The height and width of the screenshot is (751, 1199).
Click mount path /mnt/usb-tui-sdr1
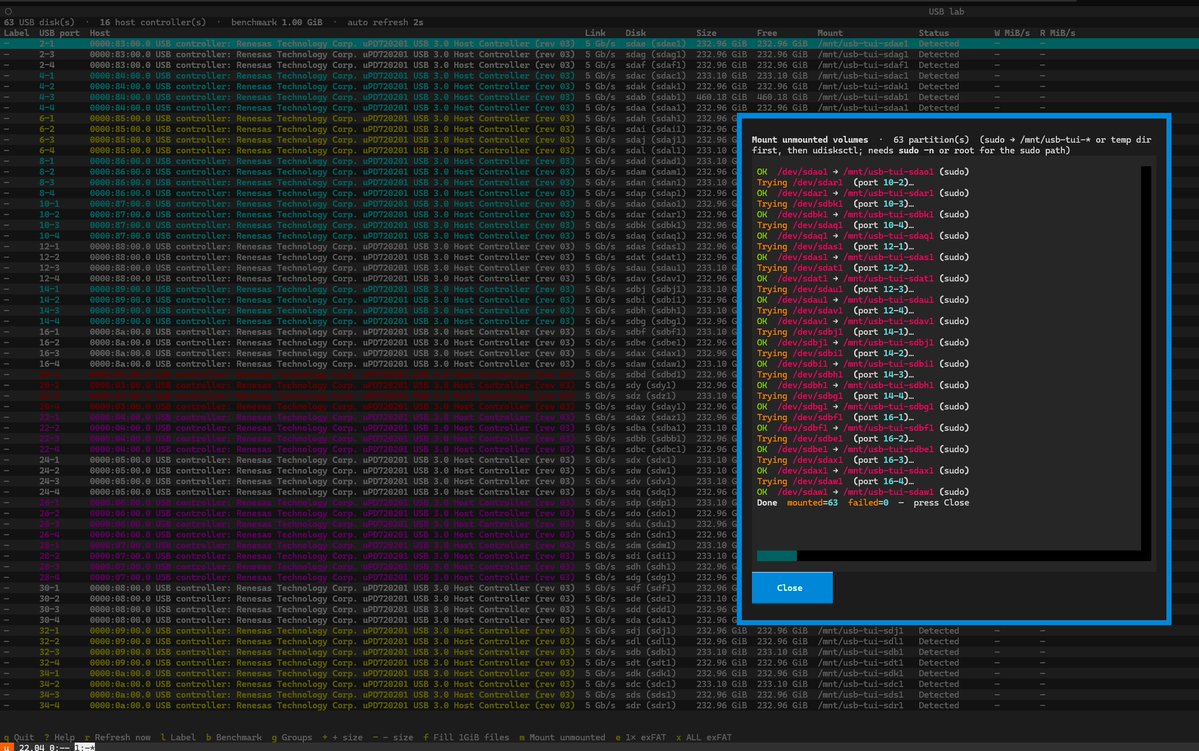click(x=860, y=706)
